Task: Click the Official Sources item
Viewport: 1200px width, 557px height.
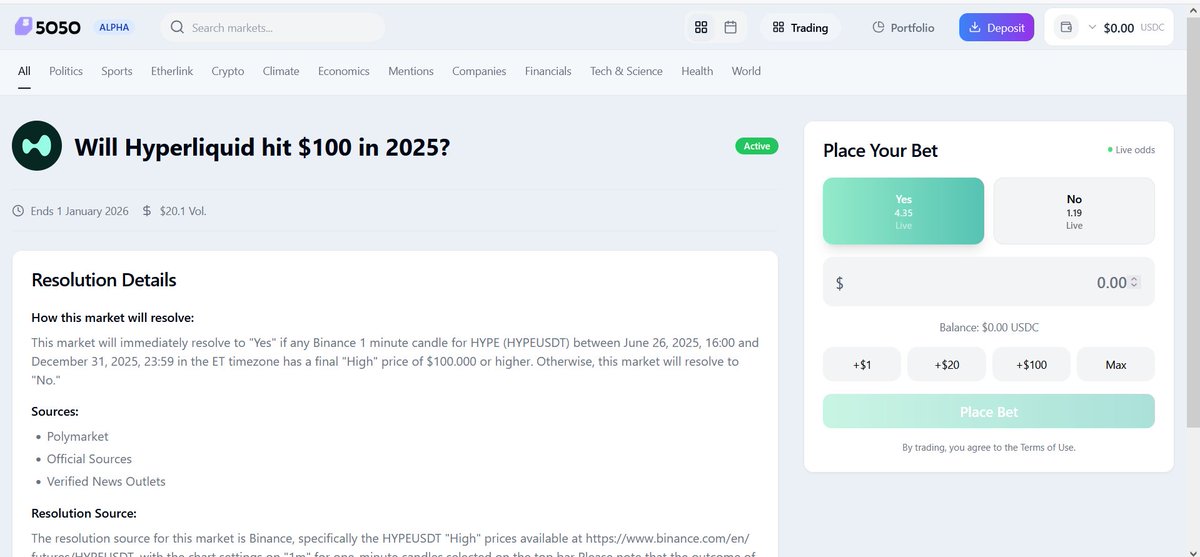Action: 89,459
